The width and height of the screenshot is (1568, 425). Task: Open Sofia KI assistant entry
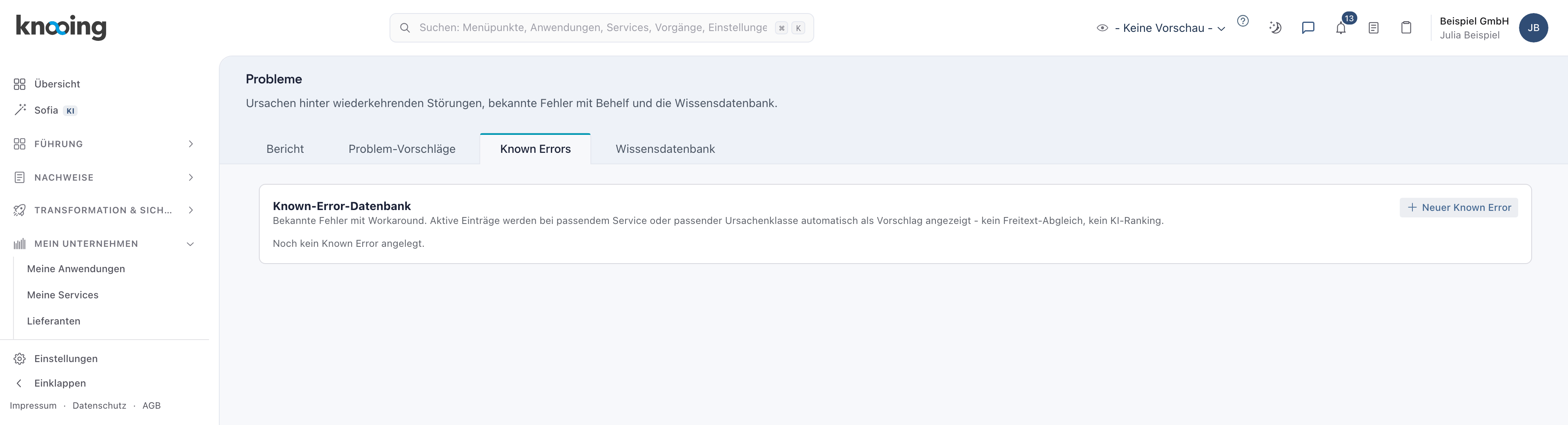(56, 110)
